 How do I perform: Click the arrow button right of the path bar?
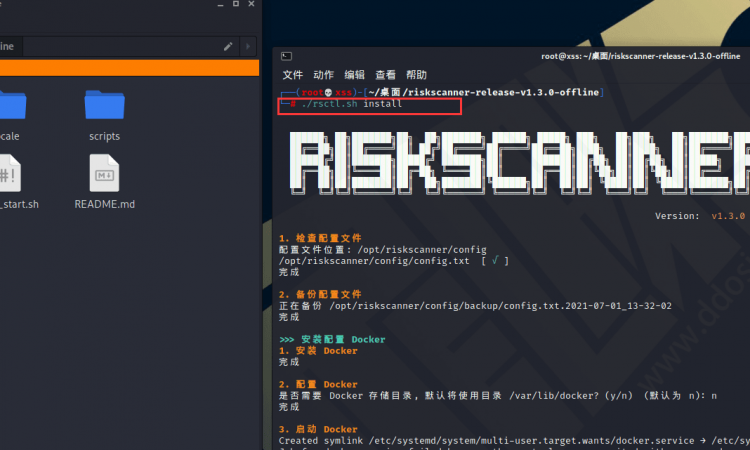coord(248,46)
